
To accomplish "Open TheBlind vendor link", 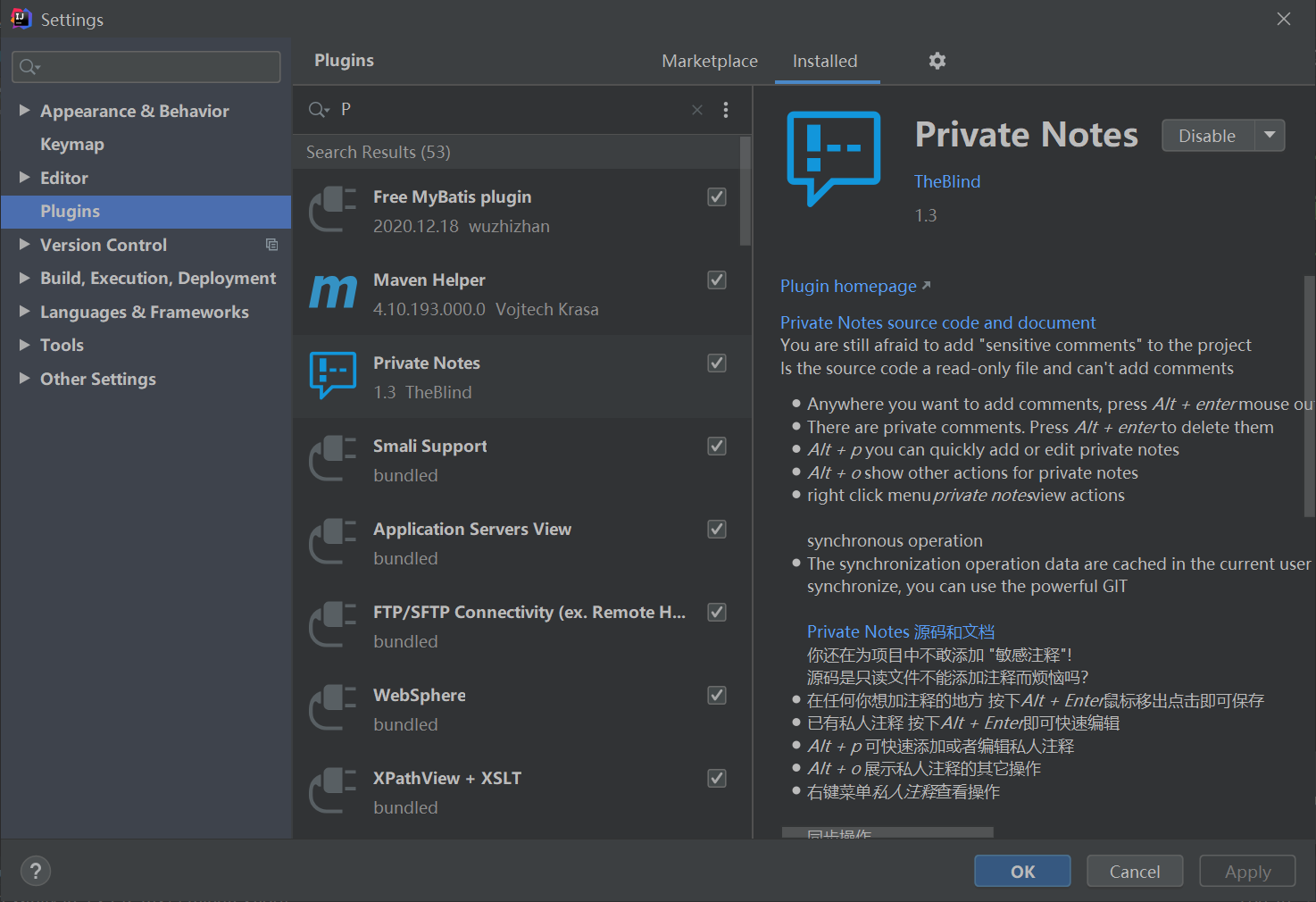I will pos(947,181).
